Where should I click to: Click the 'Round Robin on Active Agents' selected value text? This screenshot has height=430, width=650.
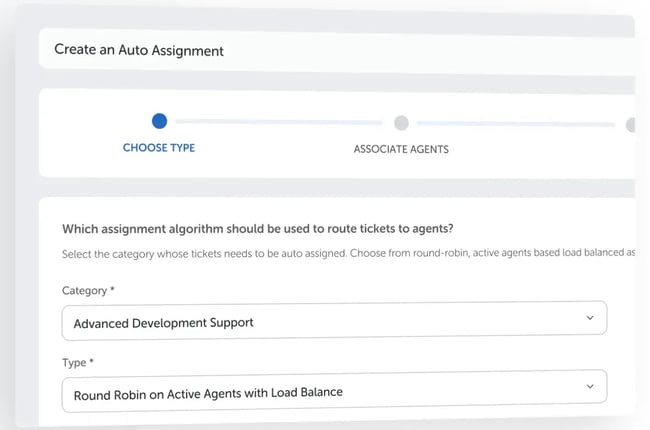pos(208,393)
